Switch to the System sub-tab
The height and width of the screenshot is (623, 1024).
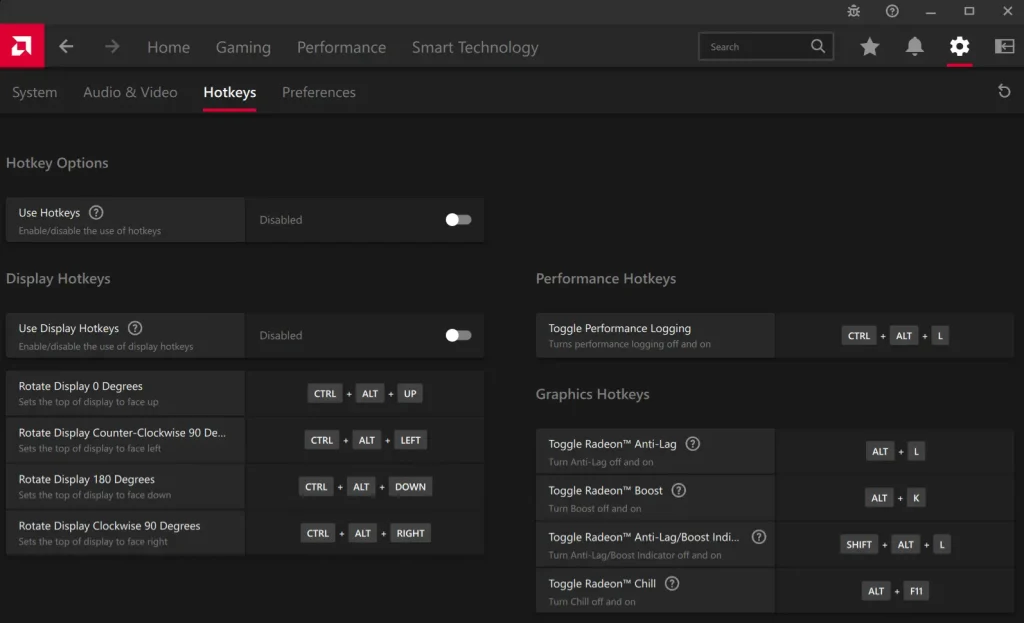35,92
